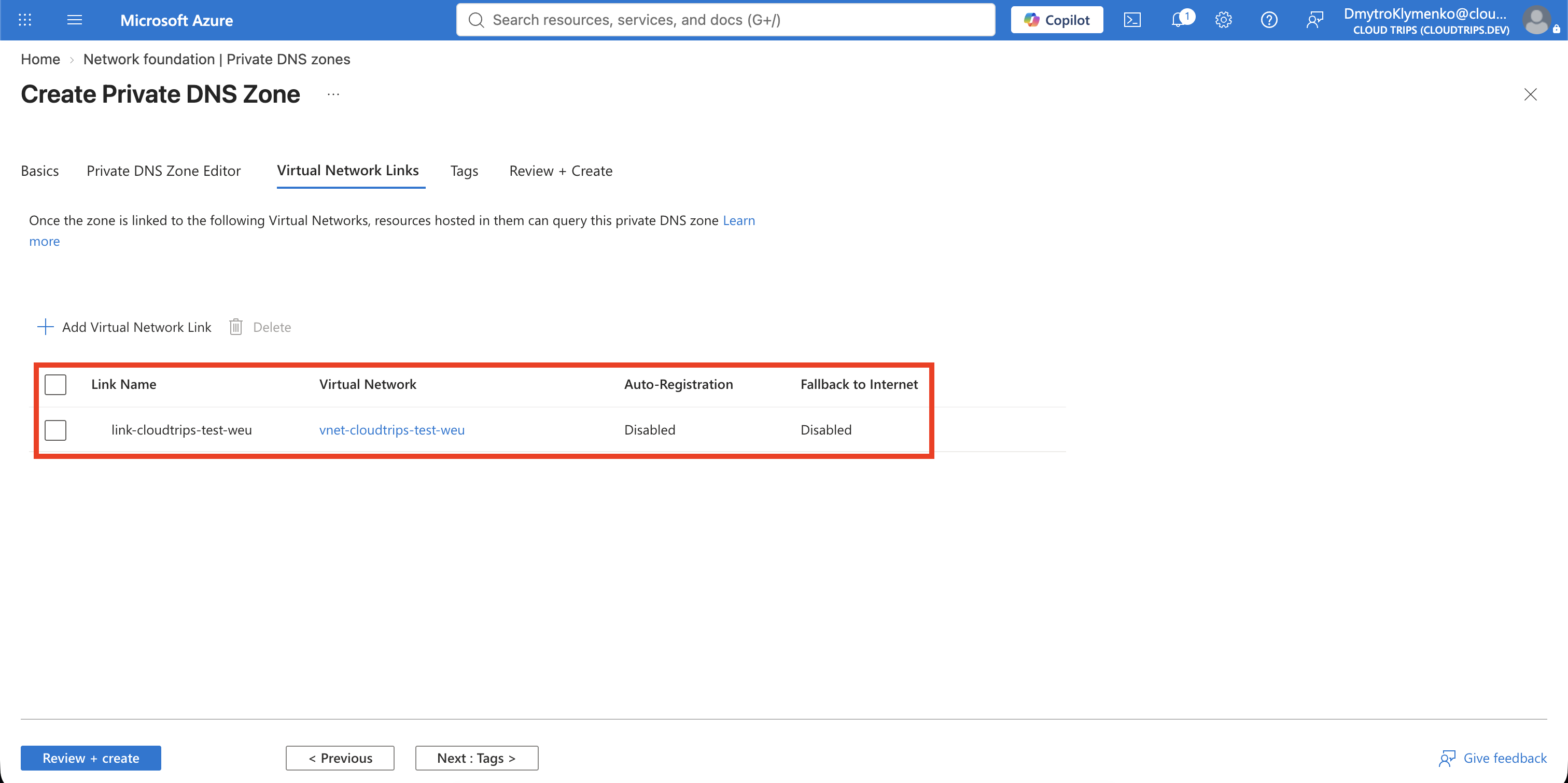Screen dimensions: 1568x783
Task: Open the Azure apps grid launcher
Action: [x=25, y=20]
